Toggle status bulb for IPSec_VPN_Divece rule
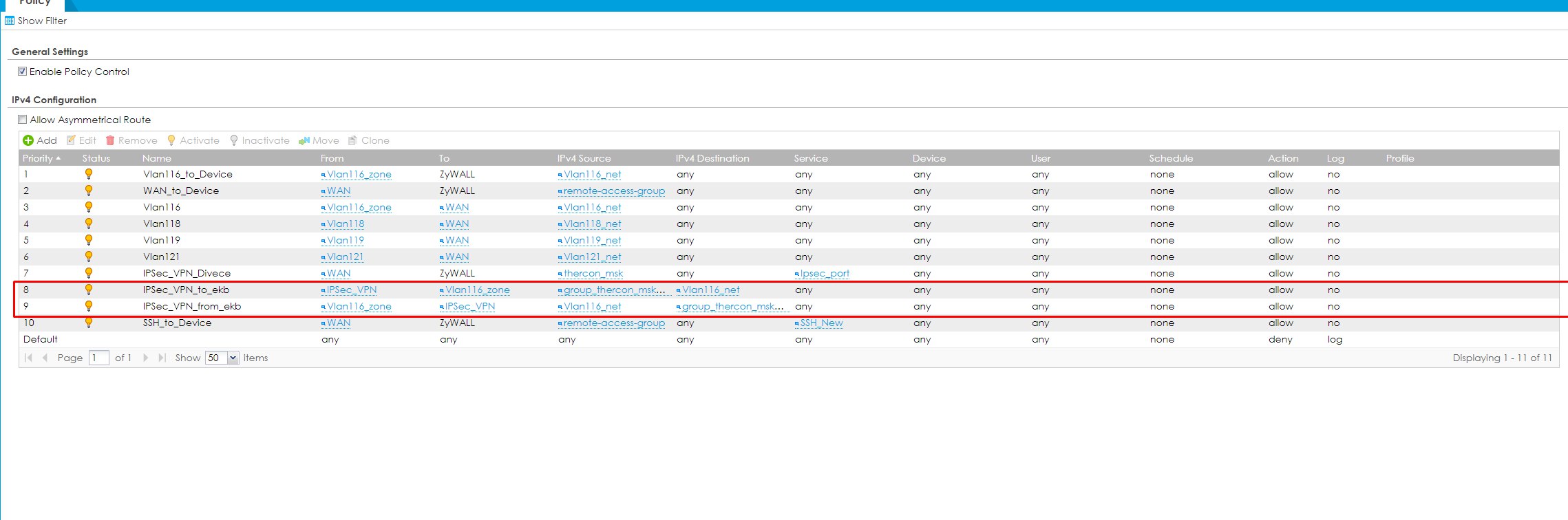This screenshot has width=1568, height=520. click(89, 273)
